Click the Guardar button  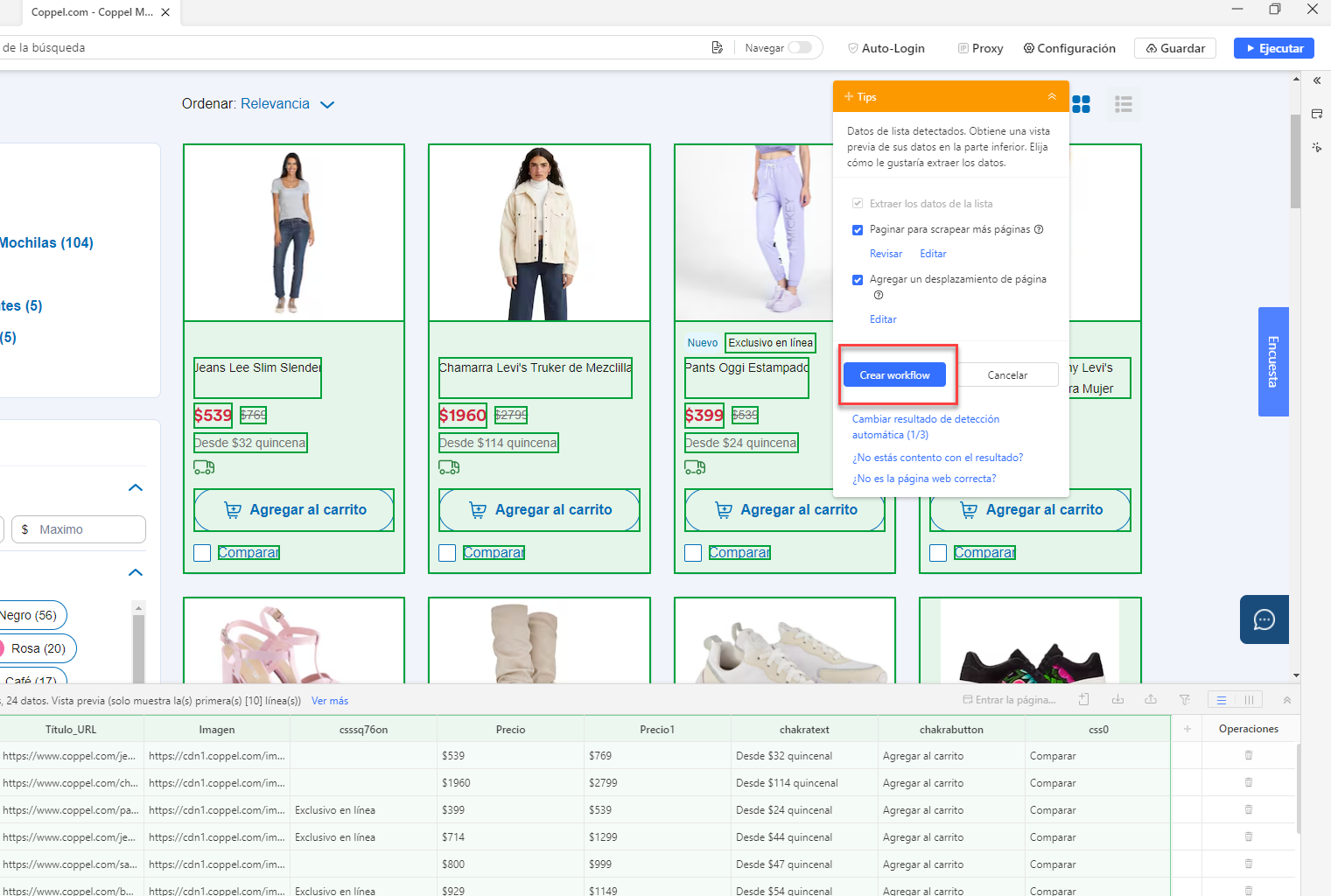click(1175, 48)
